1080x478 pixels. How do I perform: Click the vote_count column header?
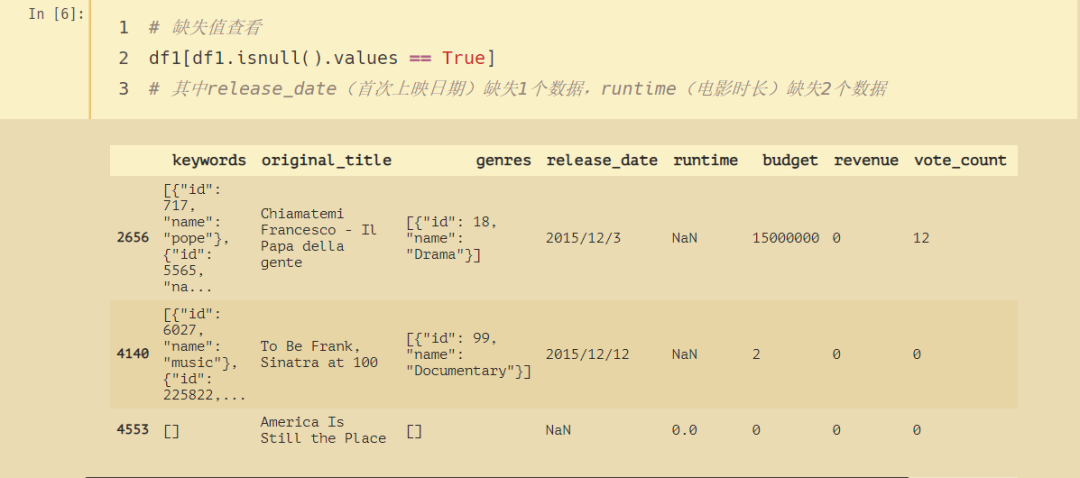960,160
